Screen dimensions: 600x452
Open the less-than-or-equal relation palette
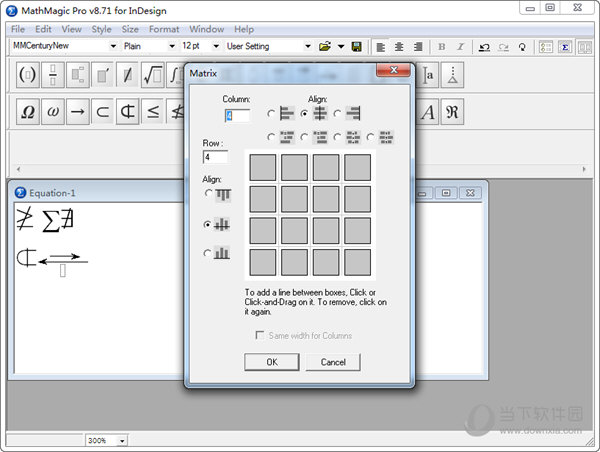point(153,112)
